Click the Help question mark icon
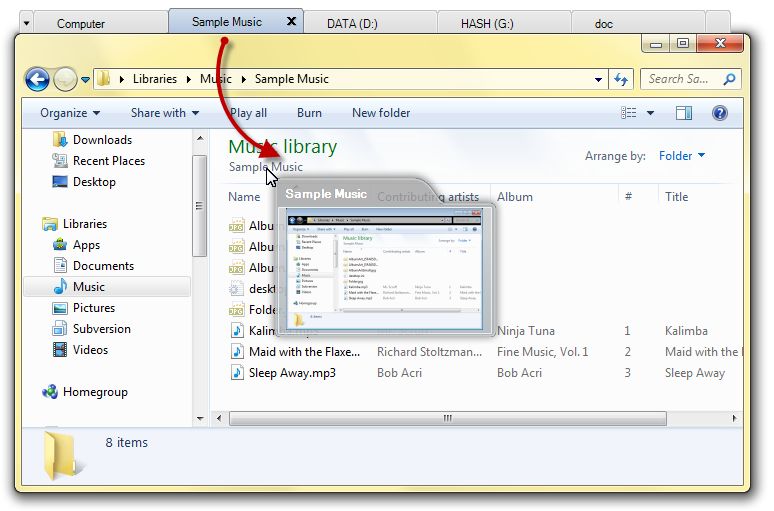Screen dimensions: 774x511 click(720, 113)
